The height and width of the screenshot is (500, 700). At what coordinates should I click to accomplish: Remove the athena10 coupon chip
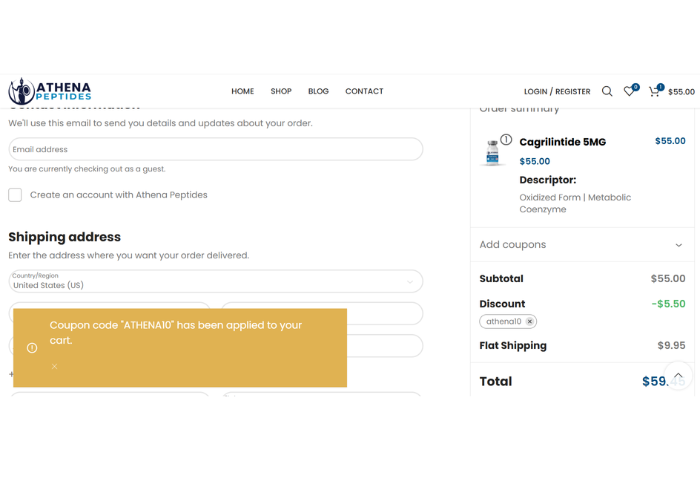point(529,321)
